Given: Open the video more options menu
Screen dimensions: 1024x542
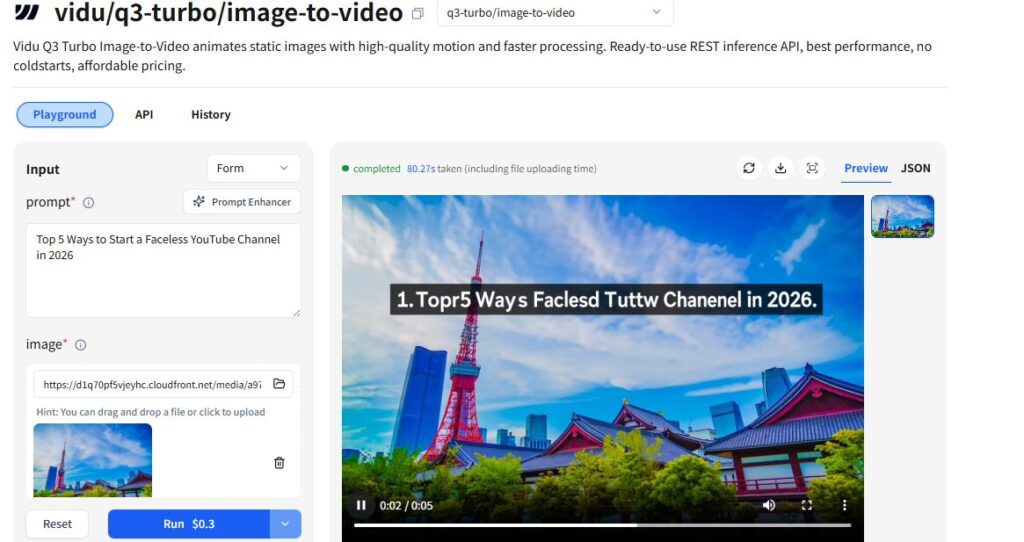Looking at the screenshot, I should pyautogui.click(x=844, y=506).
